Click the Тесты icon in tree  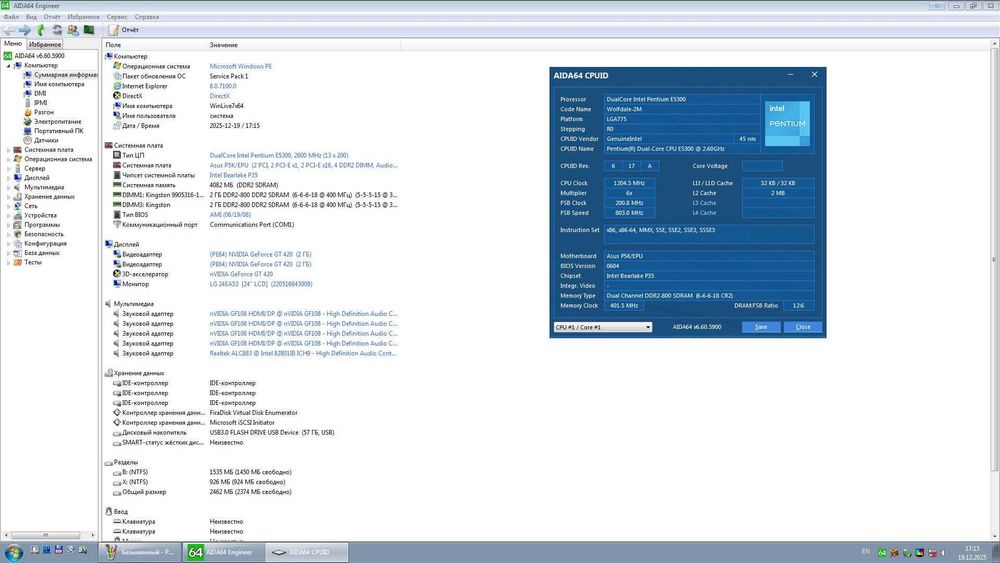18,262
